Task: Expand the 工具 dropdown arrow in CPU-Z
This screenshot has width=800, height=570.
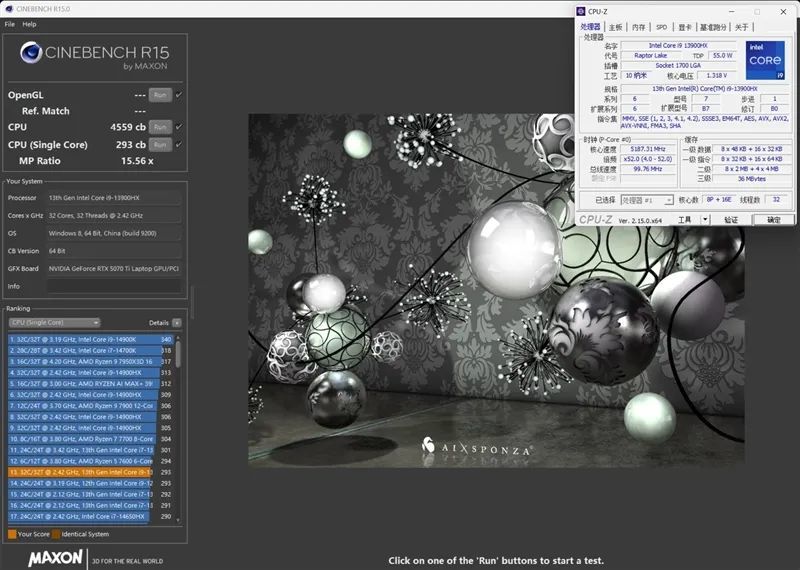Action: (707, 220)
